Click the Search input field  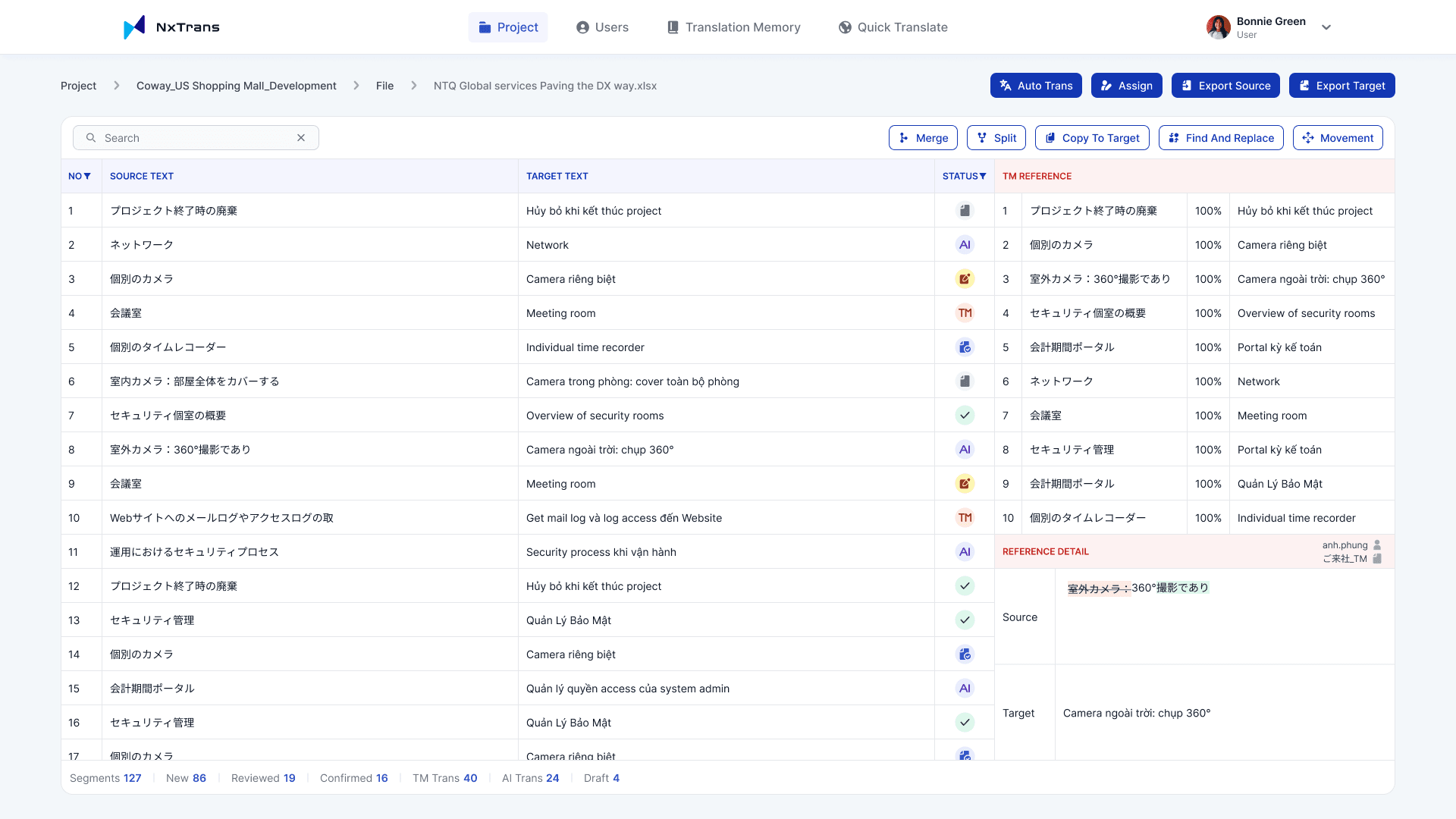(196, 138)
